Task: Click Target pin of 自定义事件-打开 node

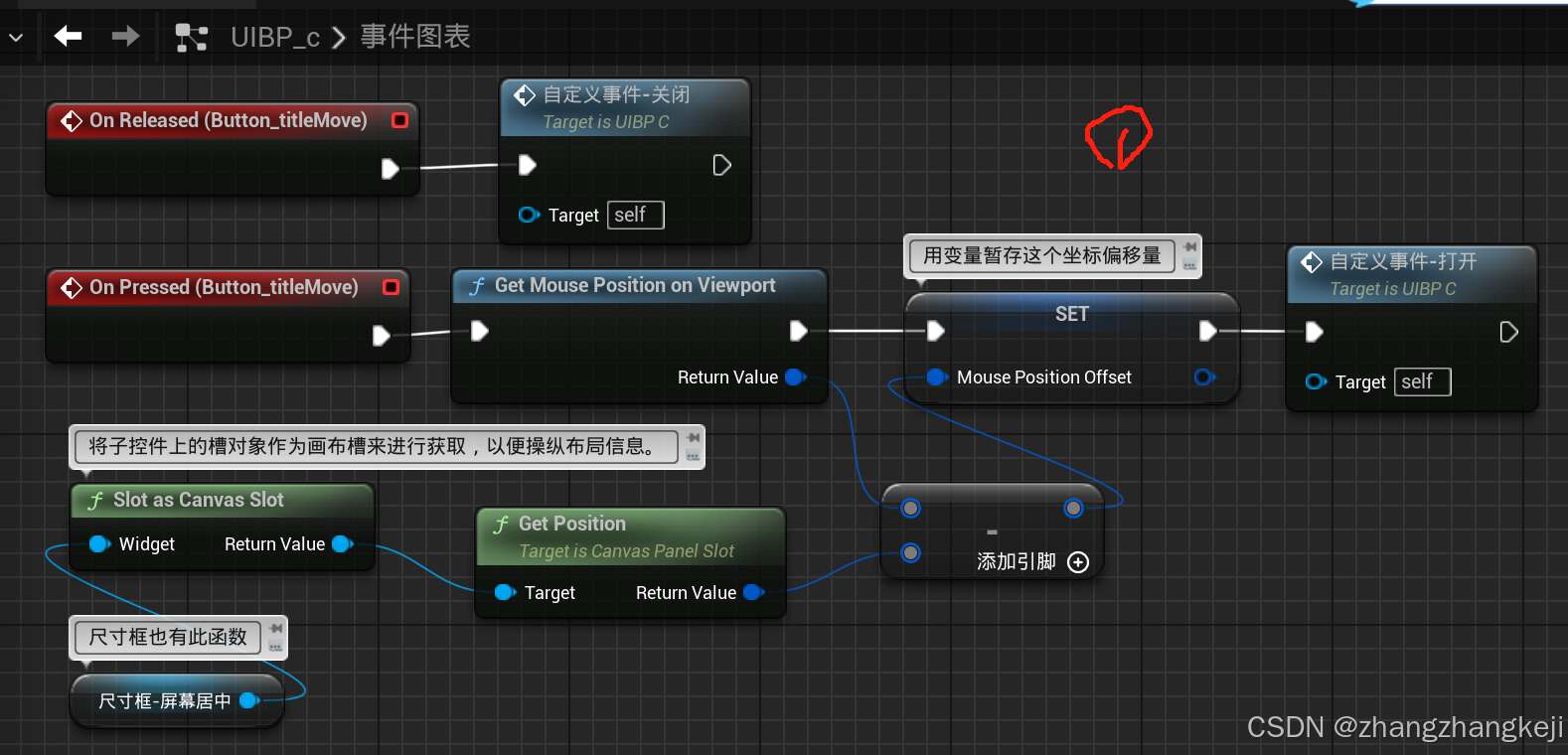Action: tap(1316, 381)
